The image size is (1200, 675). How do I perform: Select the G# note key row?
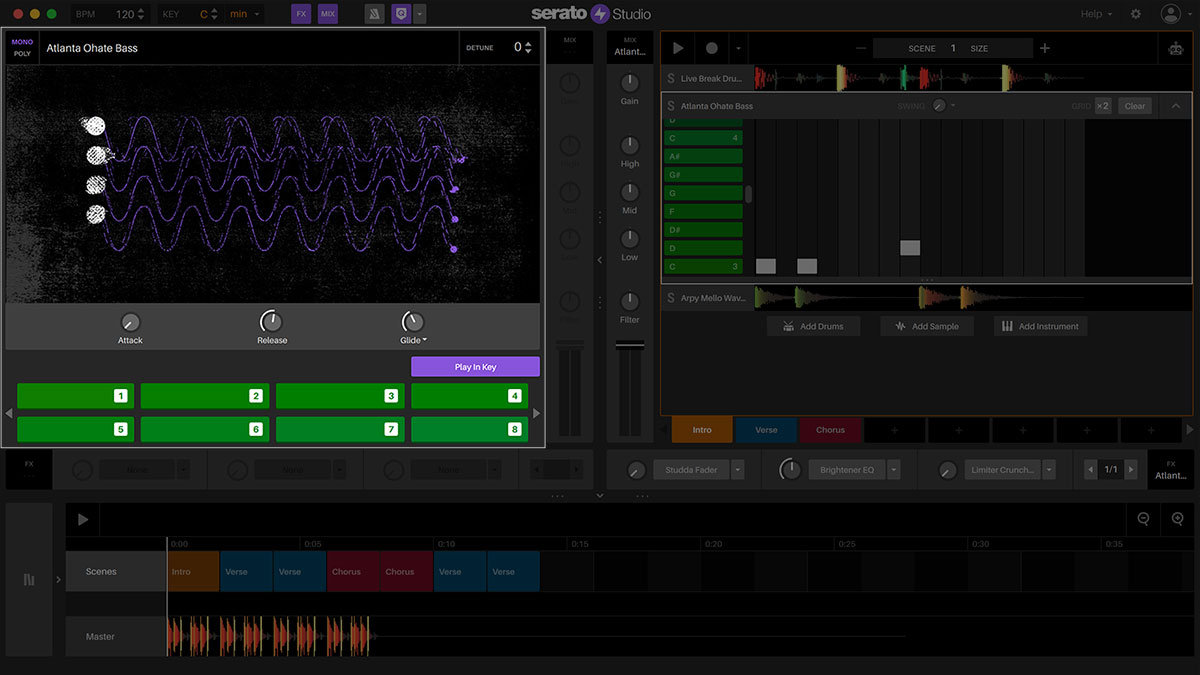coord(703,175)
